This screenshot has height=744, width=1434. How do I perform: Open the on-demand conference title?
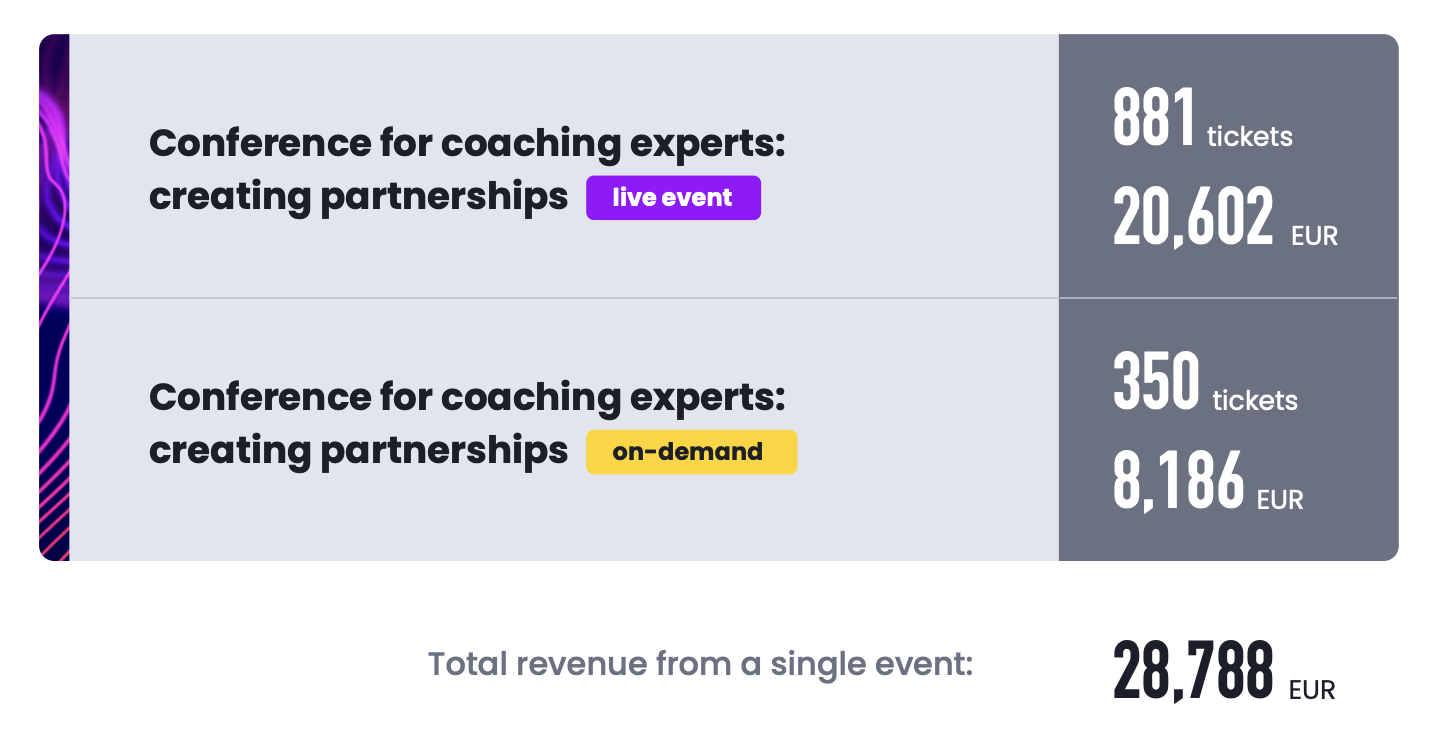467,424
